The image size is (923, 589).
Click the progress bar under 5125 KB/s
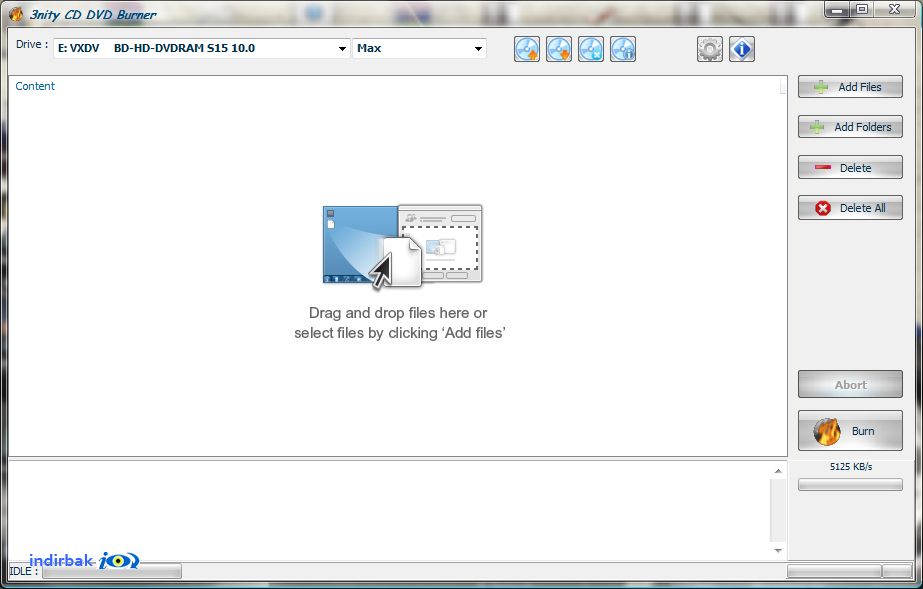850,485
